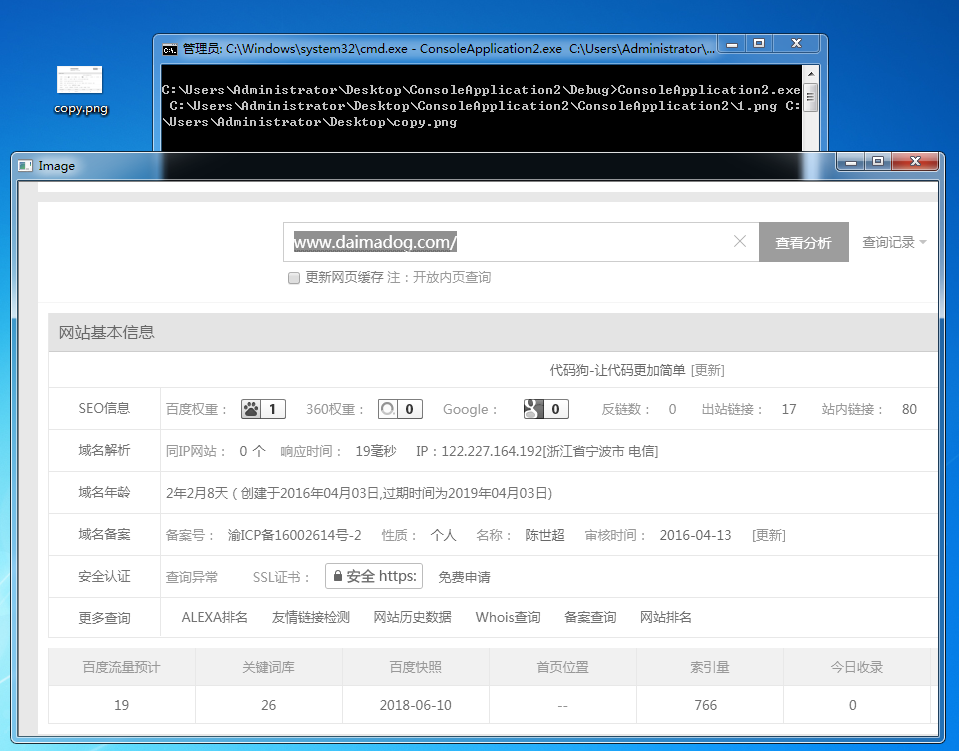
Task: Click the www.daimadog.com URL input field
Action: click(521, 242)
